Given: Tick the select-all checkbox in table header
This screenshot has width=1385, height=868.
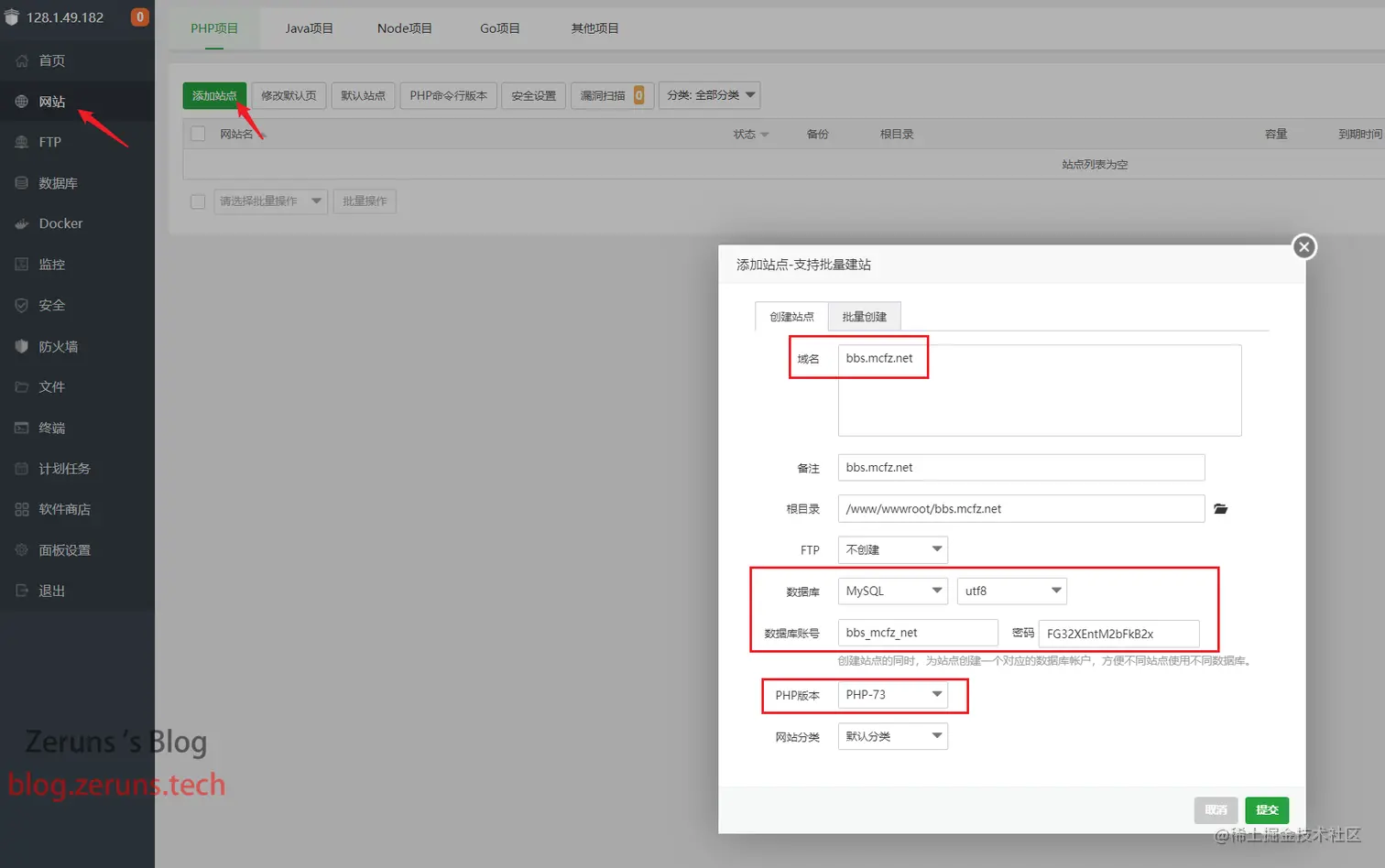Looking at the screenshot, I should tap(198, 134).
